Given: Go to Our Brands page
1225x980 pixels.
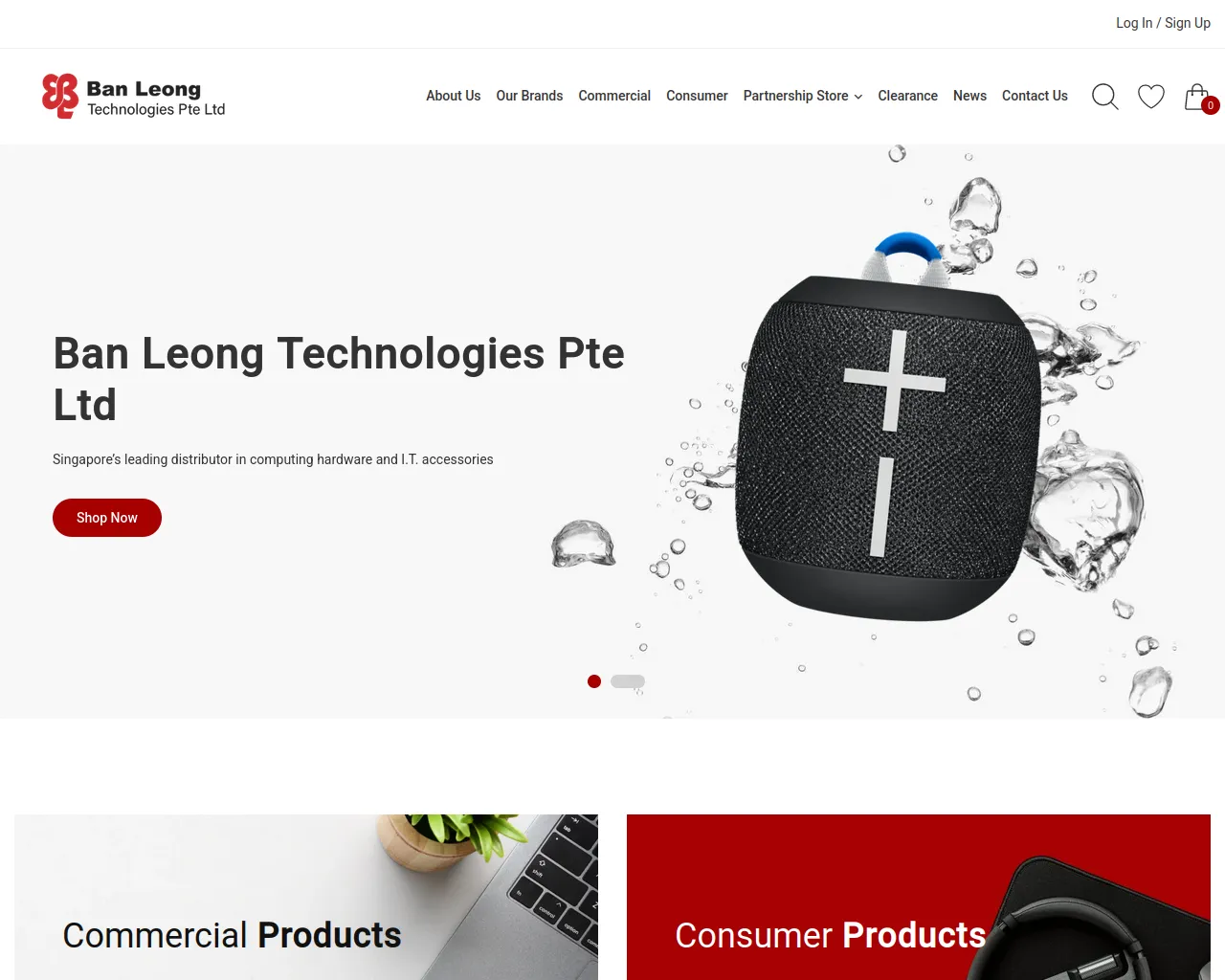Looking at the screenshot, I should coord(529,96).
